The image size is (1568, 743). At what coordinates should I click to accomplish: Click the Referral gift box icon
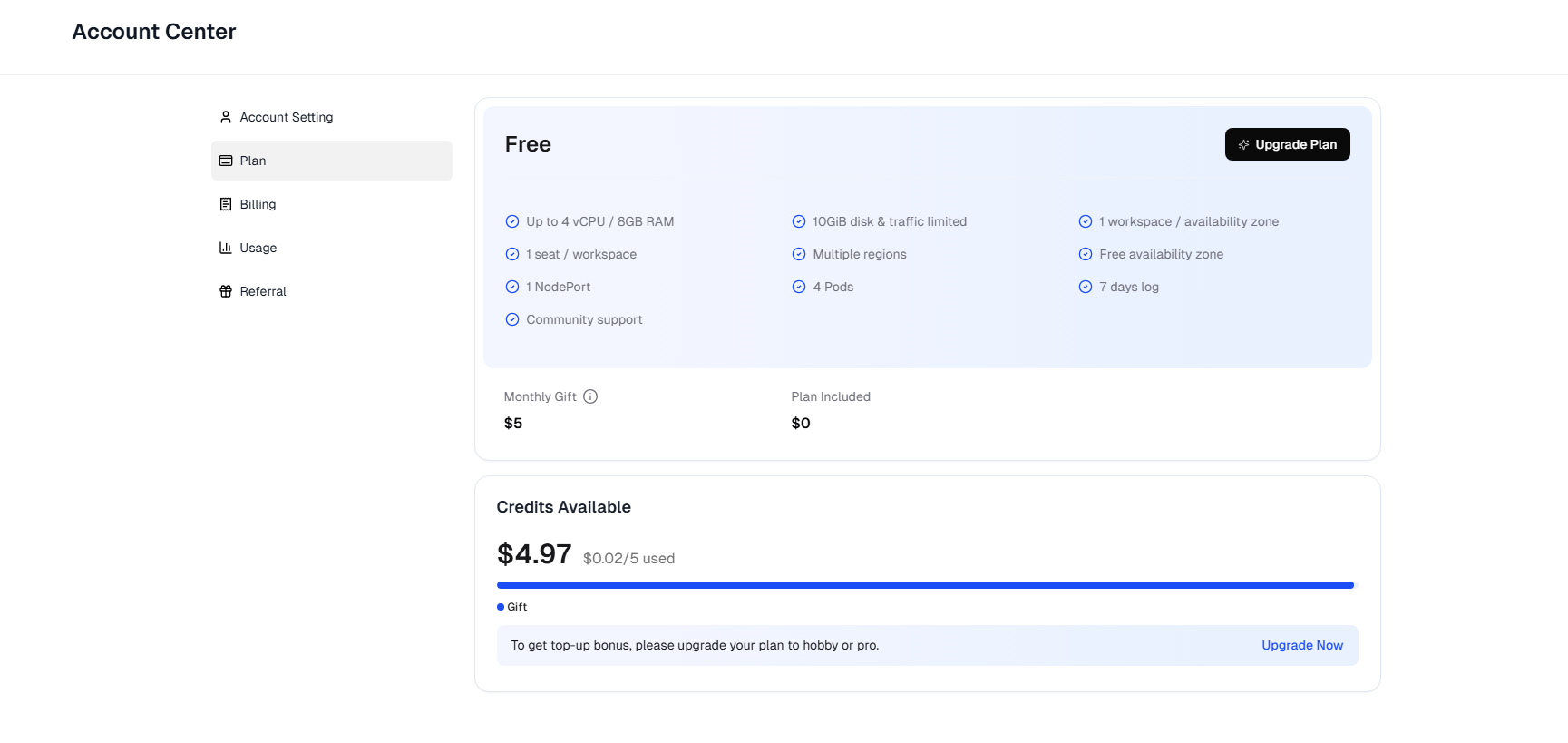[226, 291]
